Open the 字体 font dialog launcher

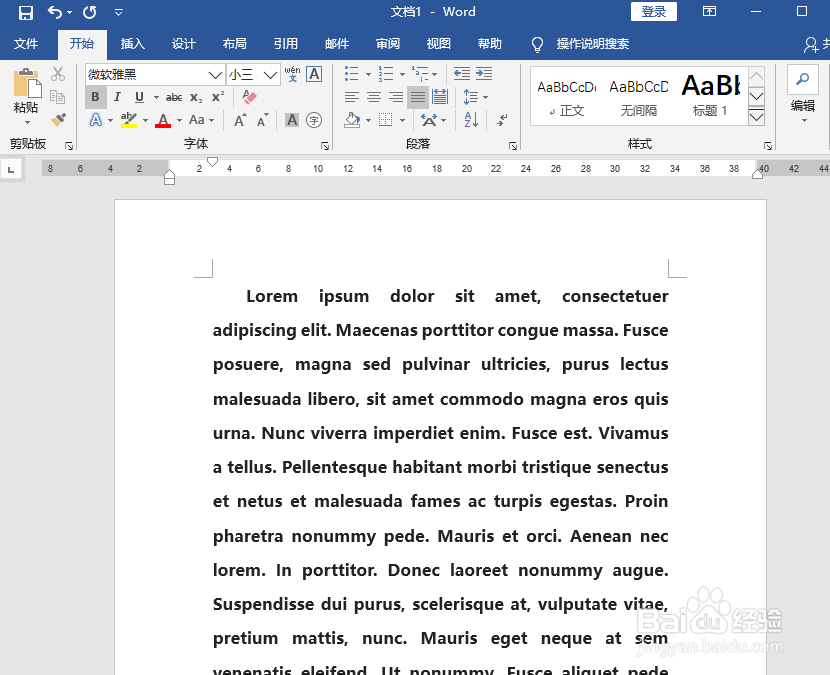coord(325,146)
